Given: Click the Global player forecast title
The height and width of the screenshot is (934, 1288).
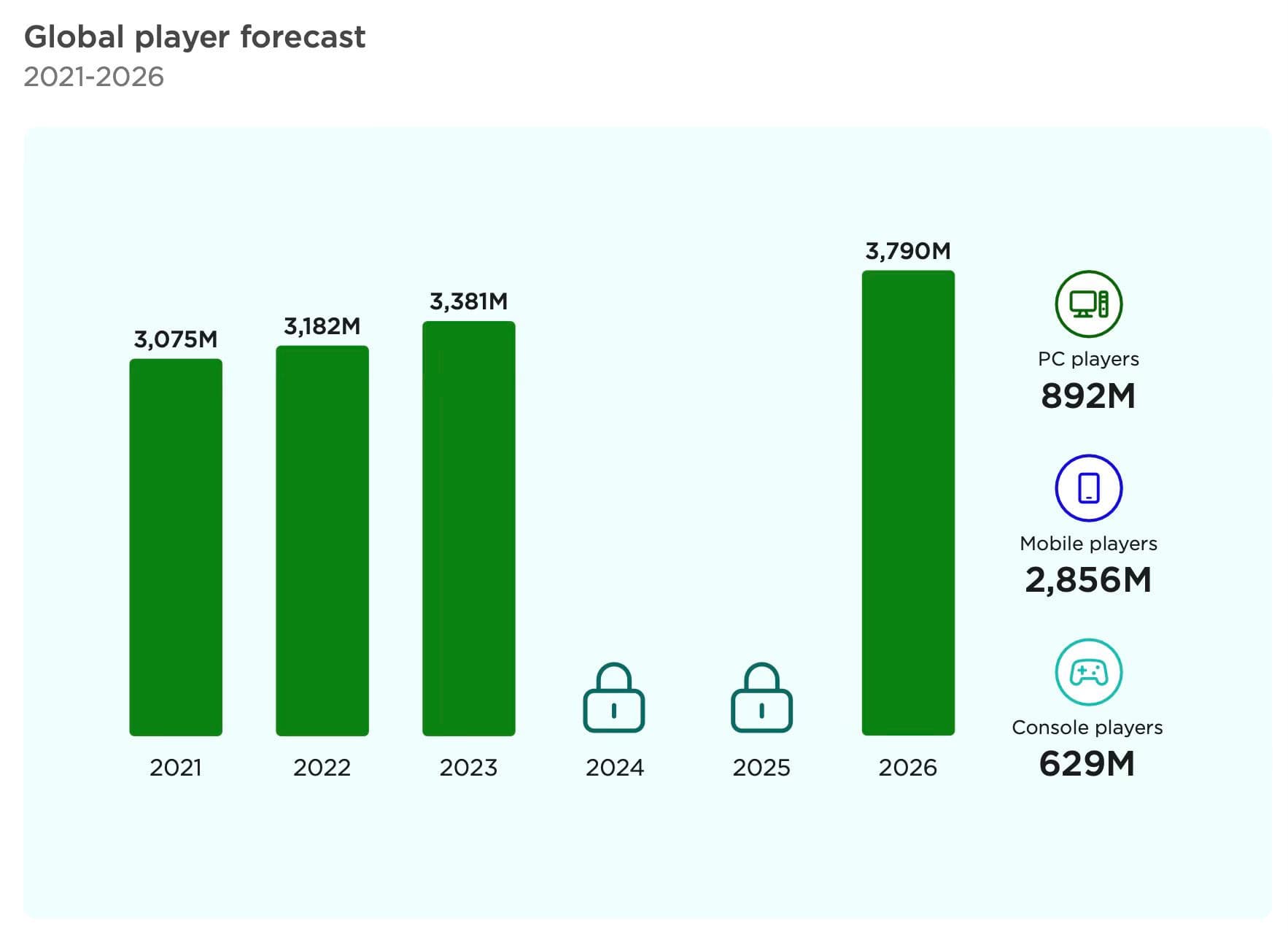Looking at the screenshot, I should tap(195, 36).
